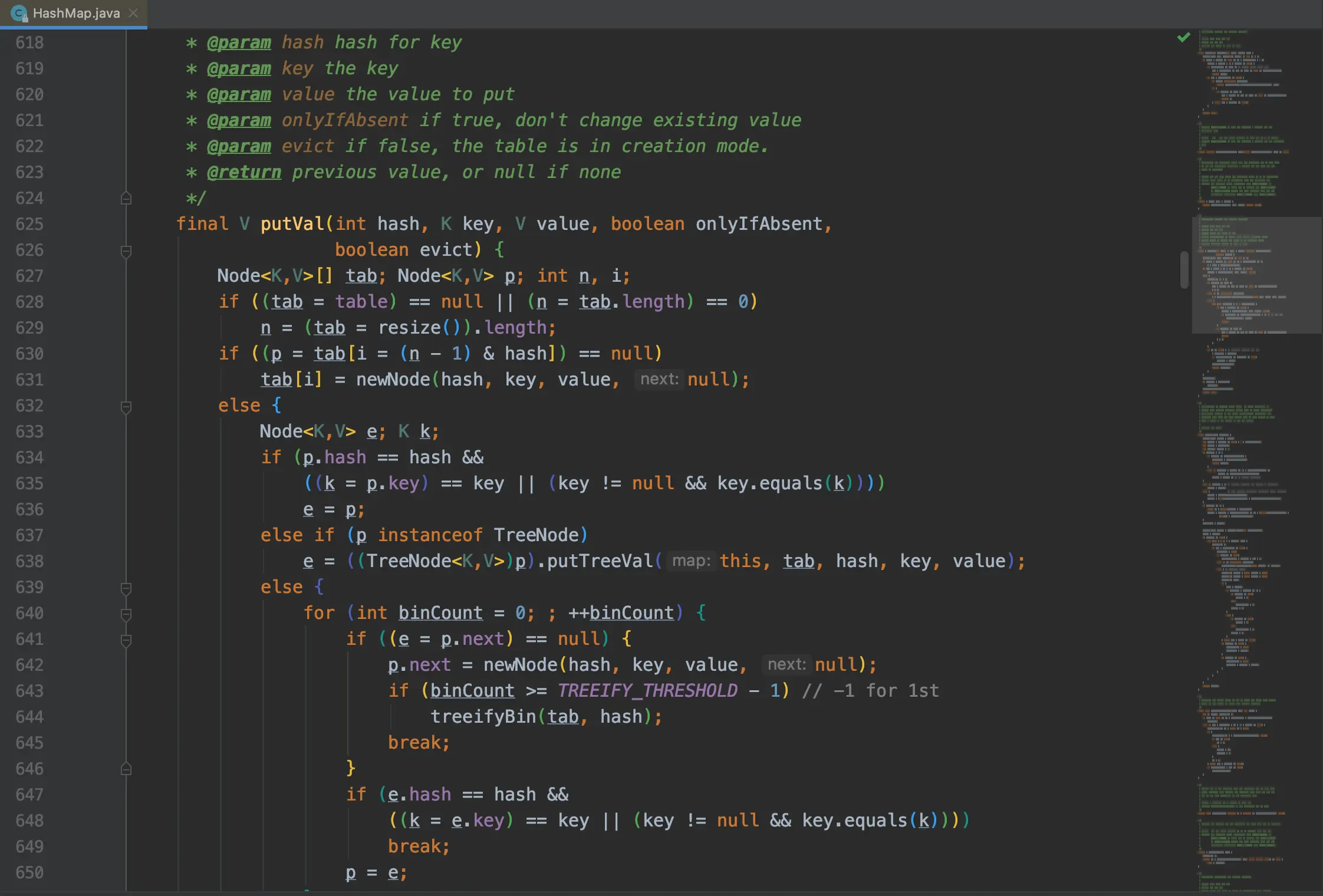
Task: Click the vertical scrollbar thumb
Action: 1184,270
